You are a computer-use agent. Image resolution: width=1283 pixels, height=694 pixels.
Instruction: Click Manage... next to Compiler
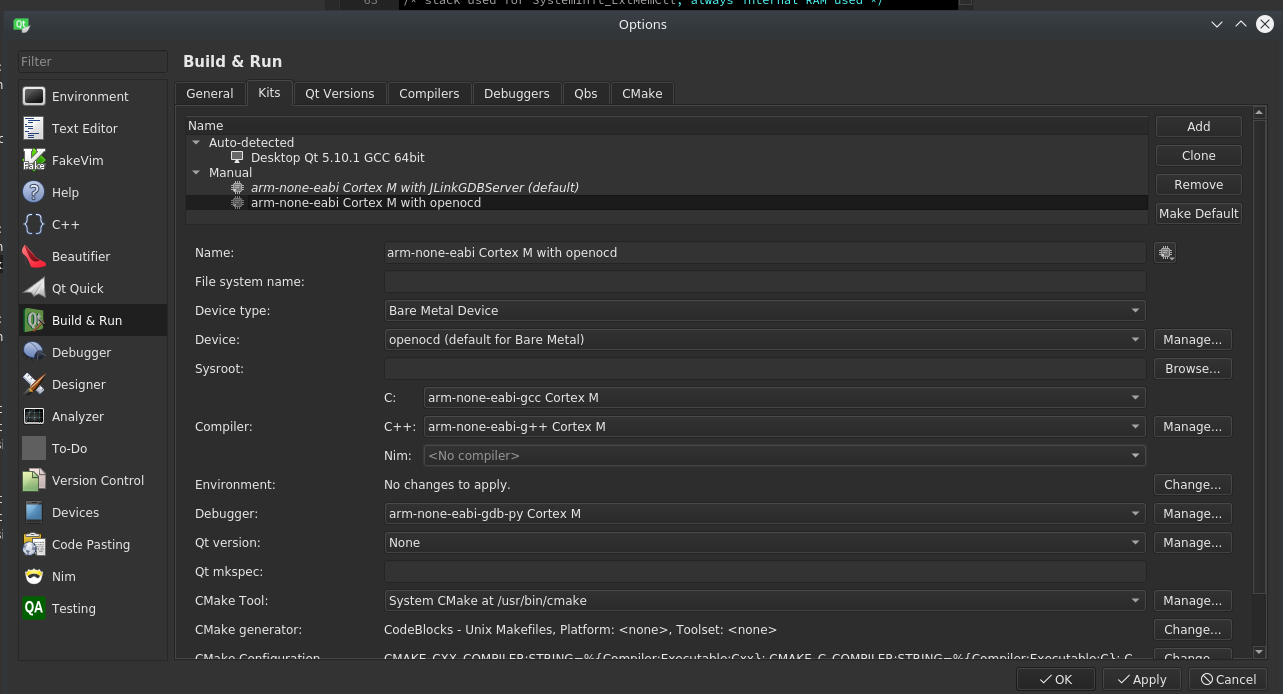point(1193,427)
